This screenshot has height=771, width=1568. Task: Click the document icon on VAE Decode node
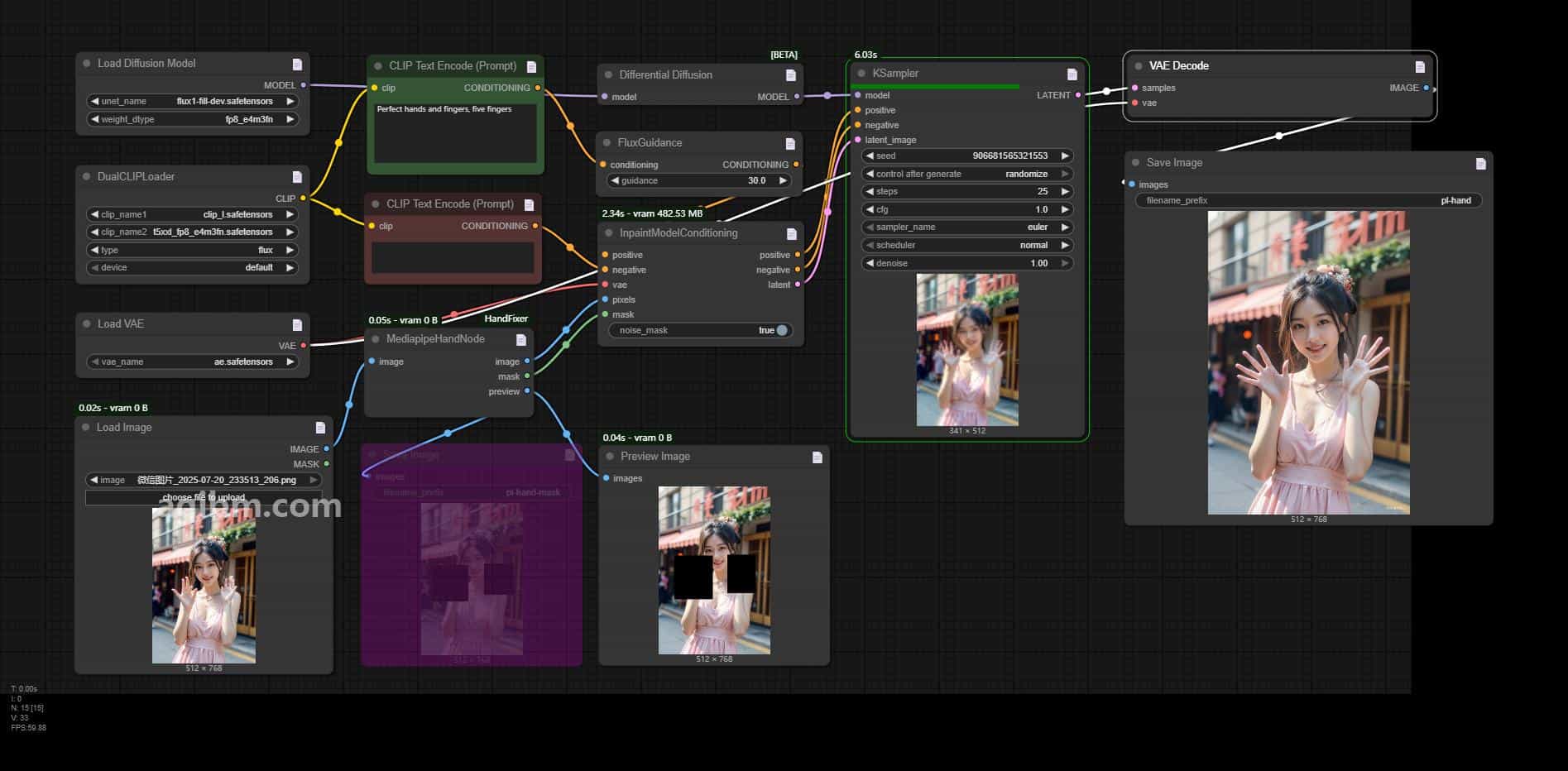(x=1420, y=67)
